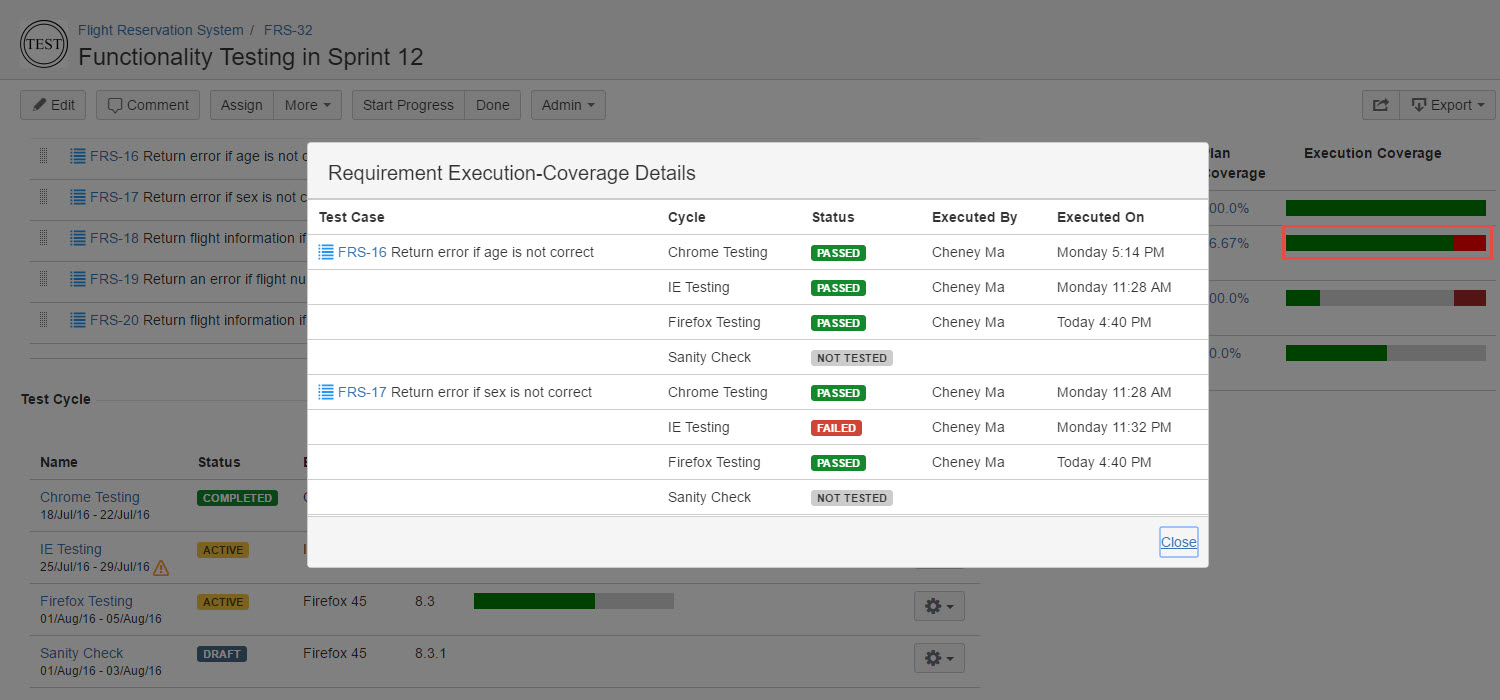The height and width of the screenshot is (700, 1500).
Task: Click the Start Progress button
Action: pyautogui.click(x=407, y=105)
